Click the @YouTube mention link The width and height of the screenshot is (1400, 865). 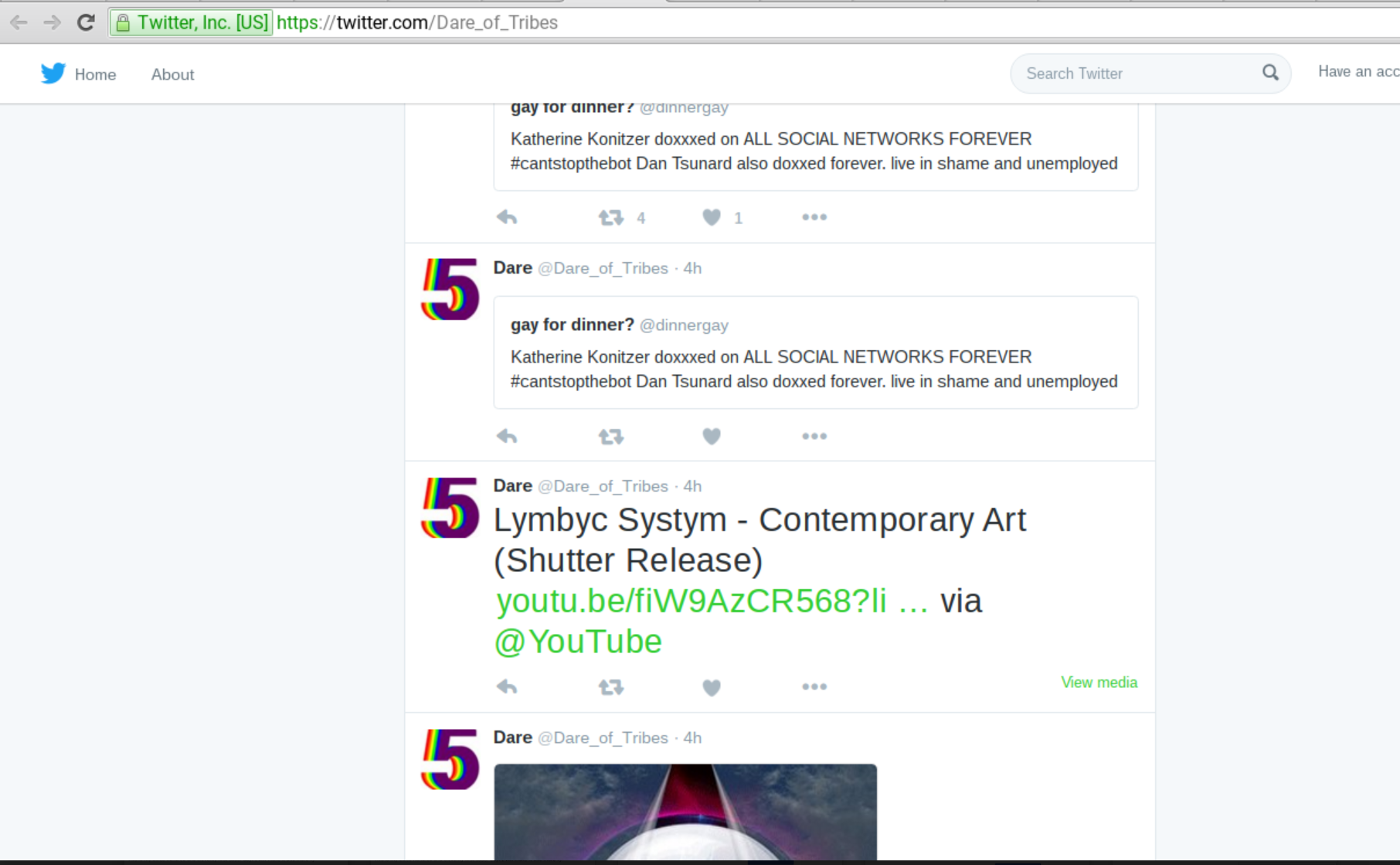578,642
